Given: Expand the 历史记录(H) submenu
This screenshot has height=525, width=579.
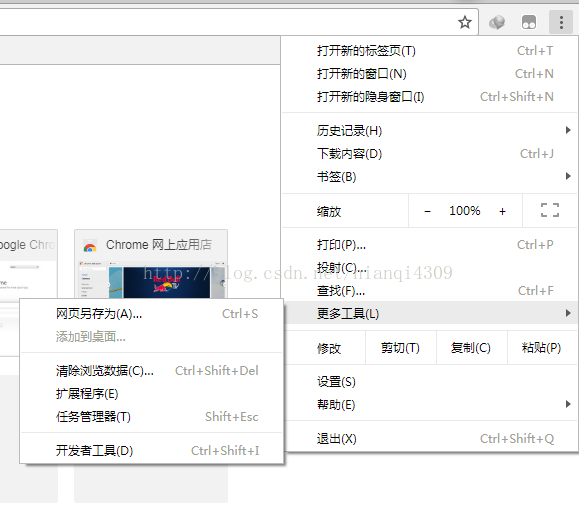Looking at the screenshot, I should click(430, 131).
